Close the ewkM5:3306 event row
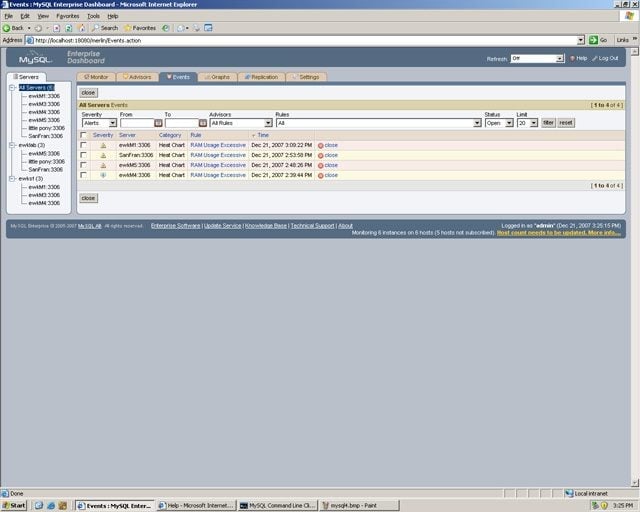The image size is (640, 512). coord(328,165)
